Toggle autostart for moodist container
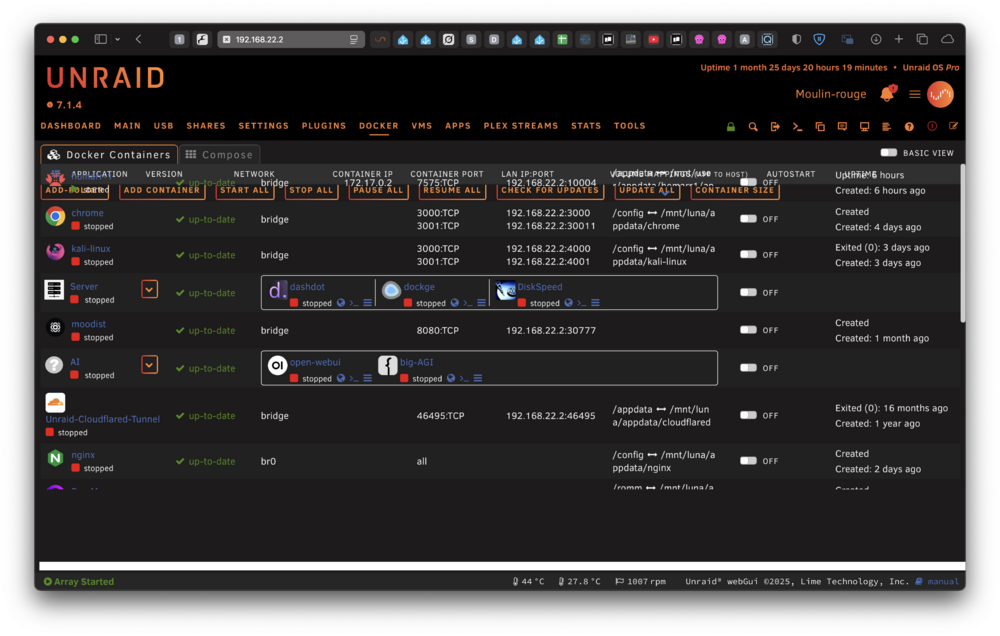 click(748, 330)
